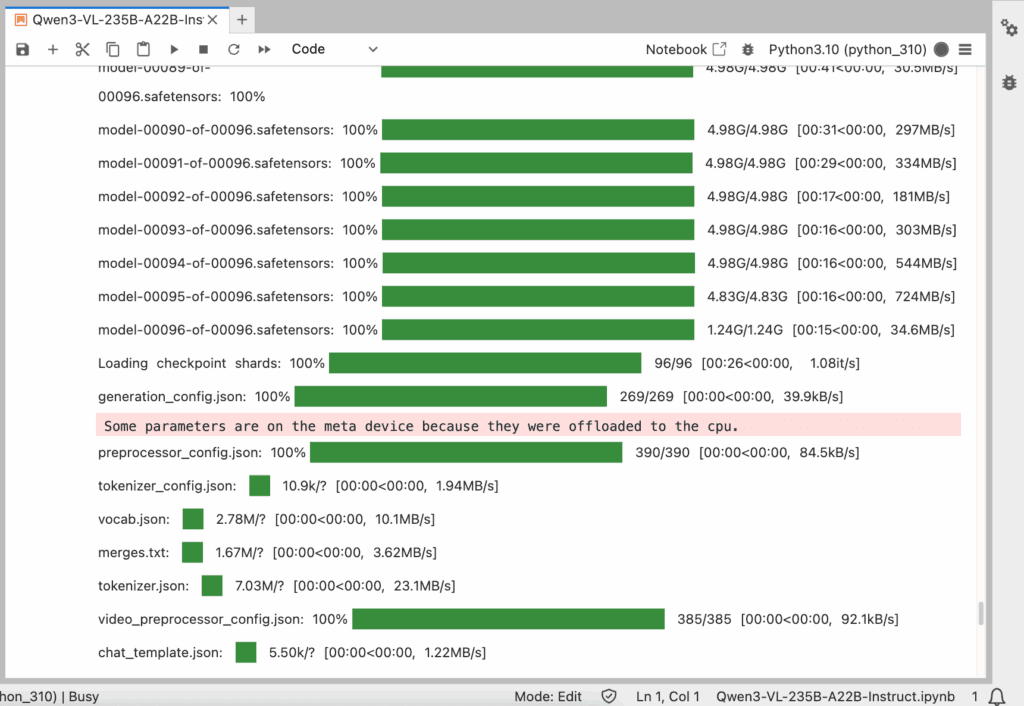The image size is (1024, 706).
Task: Open a new launcher tab
Action: click(242, 19)
